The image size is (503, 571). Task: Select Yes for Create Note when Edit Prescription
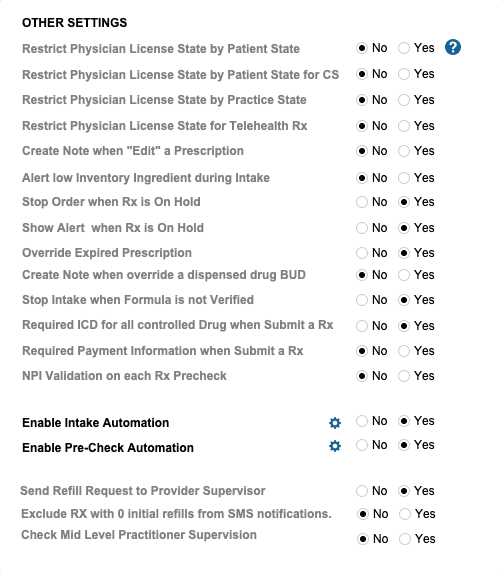tap(404, 151)
